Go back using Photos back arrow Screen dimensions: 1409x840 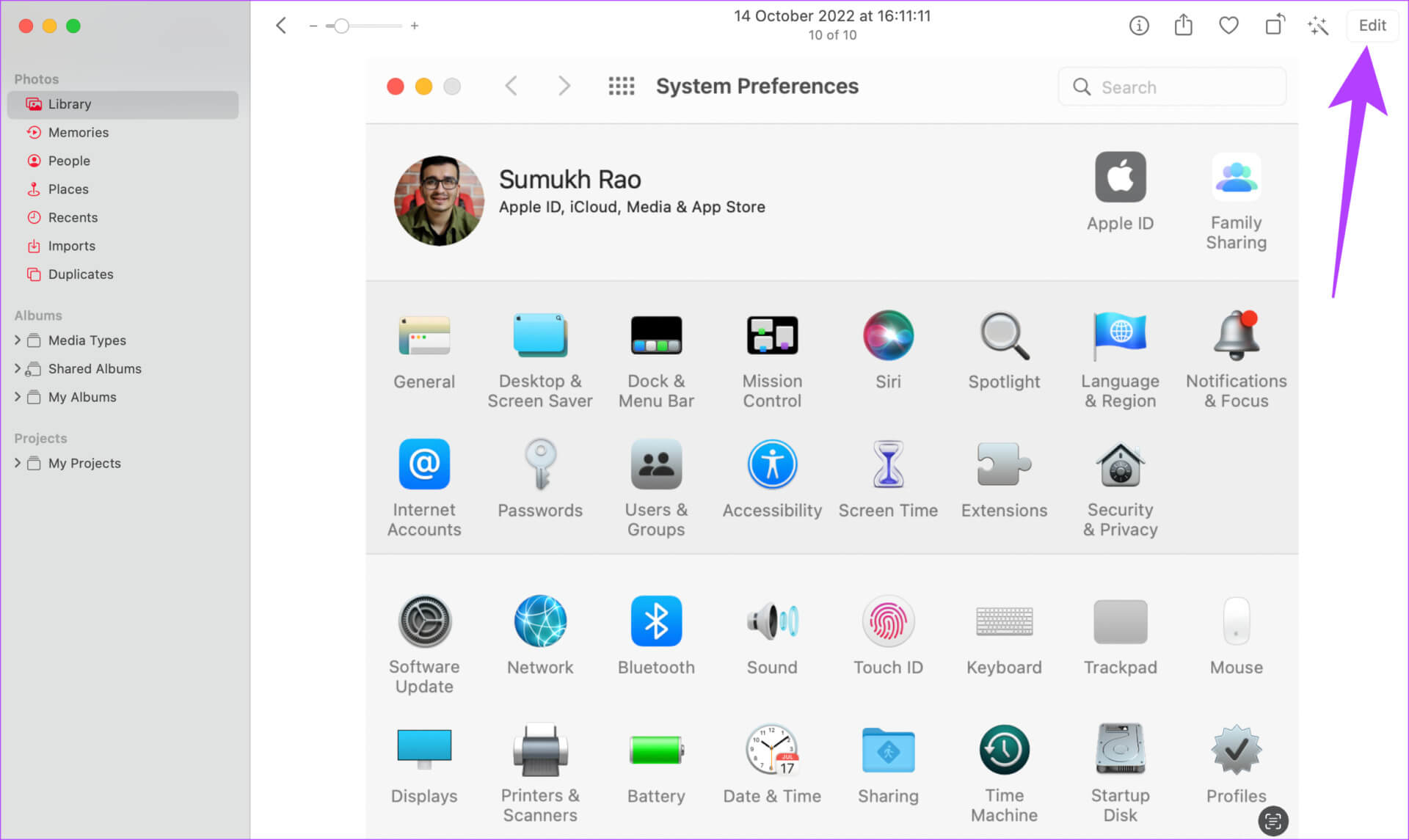click(281, 26)
